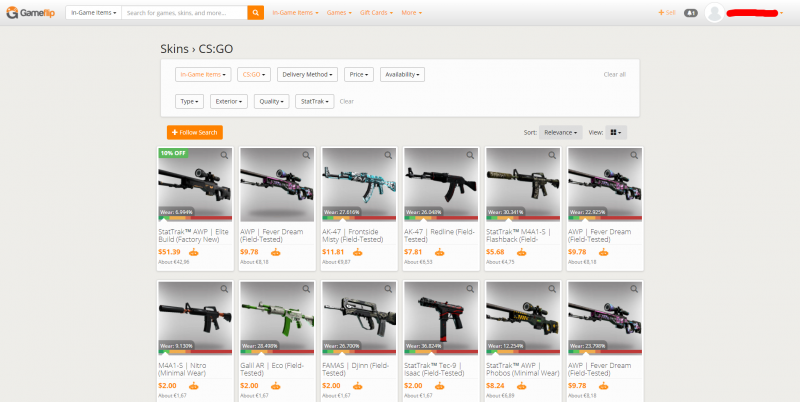The height and width of the screenshot is (402, 800).
Task: Click wear bar on StatTrak AWP Elite Build
Action: [195, 218]
